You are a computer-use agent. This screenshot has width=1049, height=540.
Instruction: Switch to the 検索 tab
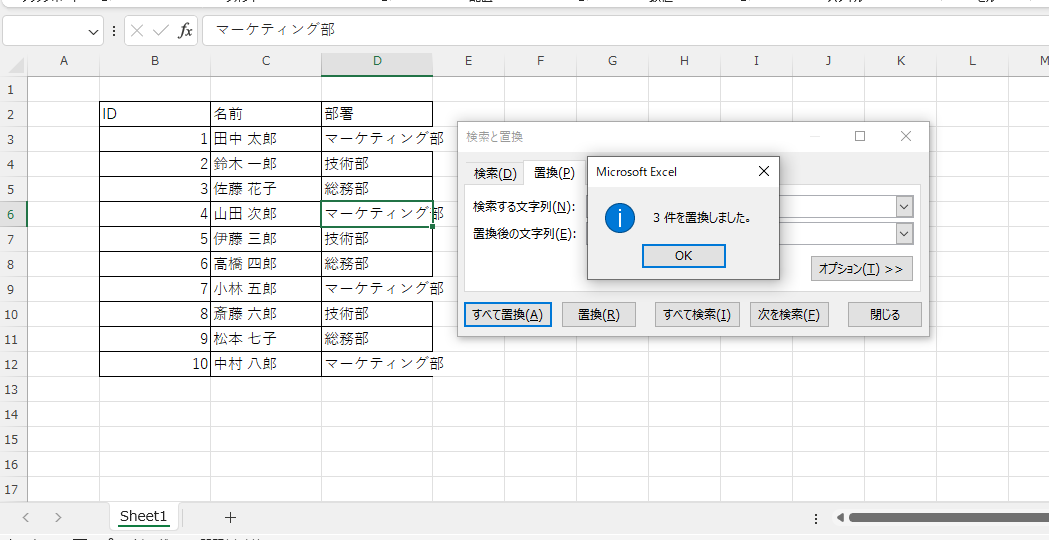click(495, 173)
